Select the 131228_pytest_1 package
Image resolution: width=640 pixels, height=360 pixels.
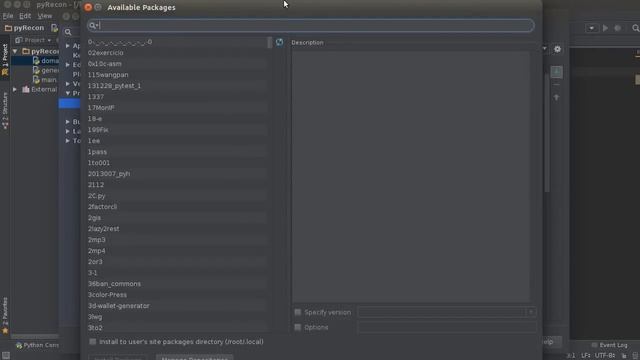coord(177,86)
